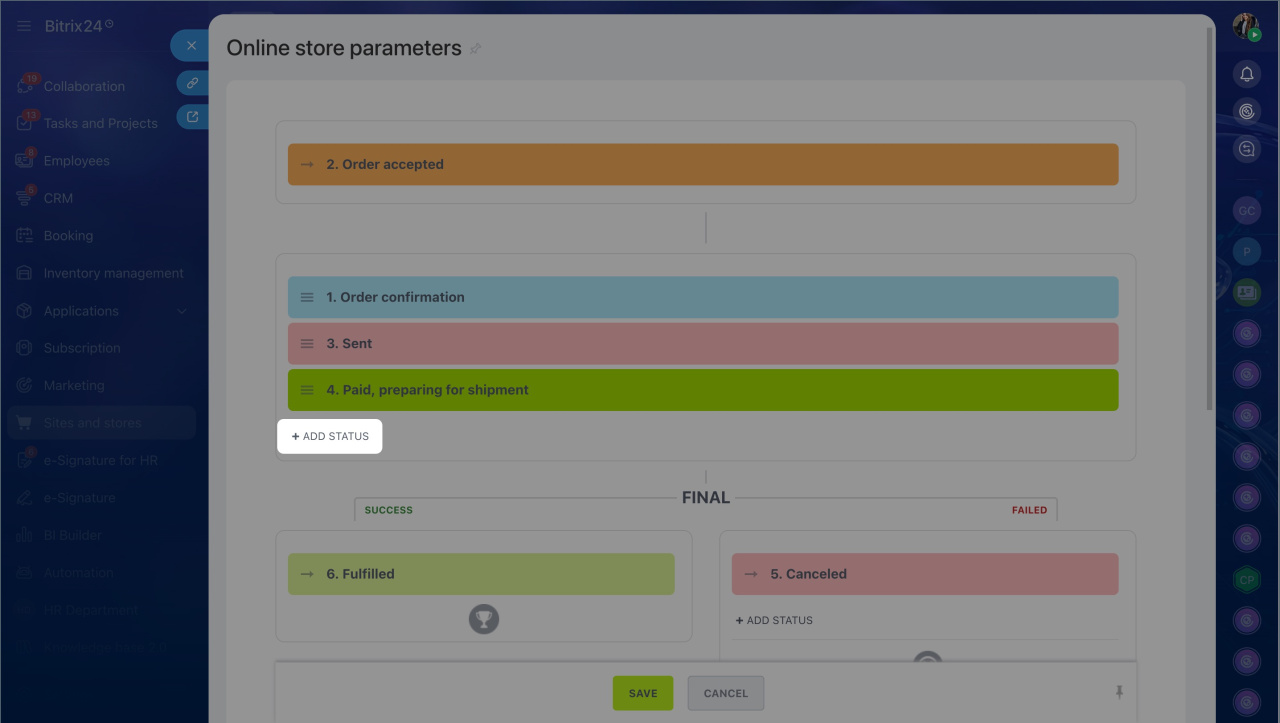The width and height of the screenshot is (1280, 723).
Task: Click the trophy icon under Fulfilled
Action: point(484,619)
